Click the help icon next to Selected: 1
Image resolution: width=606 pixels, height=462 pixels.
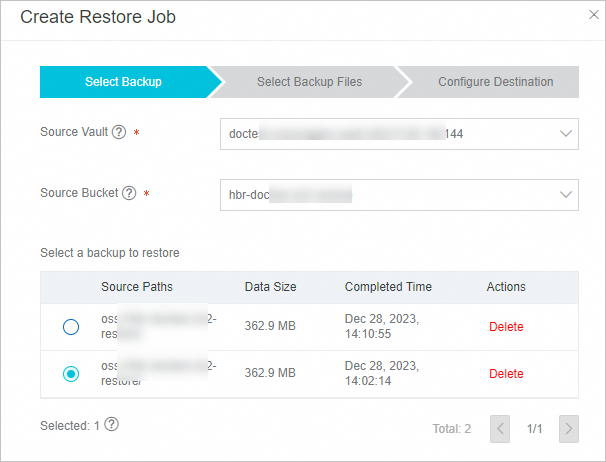point(112,424)
